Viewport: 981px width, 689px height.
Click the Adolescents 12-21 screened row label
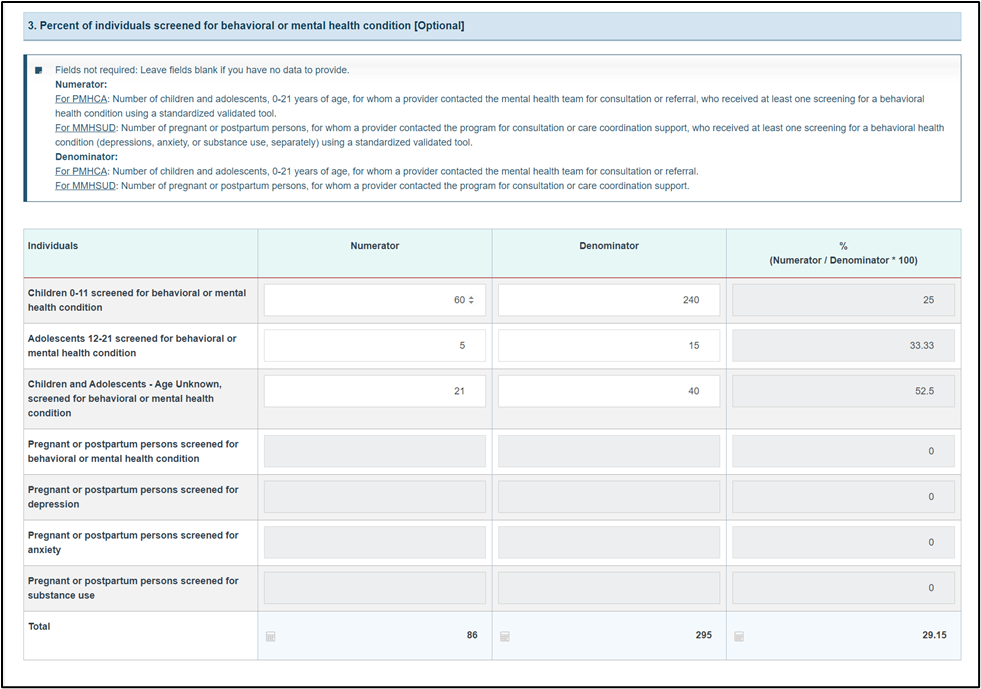tap(132, 346)
